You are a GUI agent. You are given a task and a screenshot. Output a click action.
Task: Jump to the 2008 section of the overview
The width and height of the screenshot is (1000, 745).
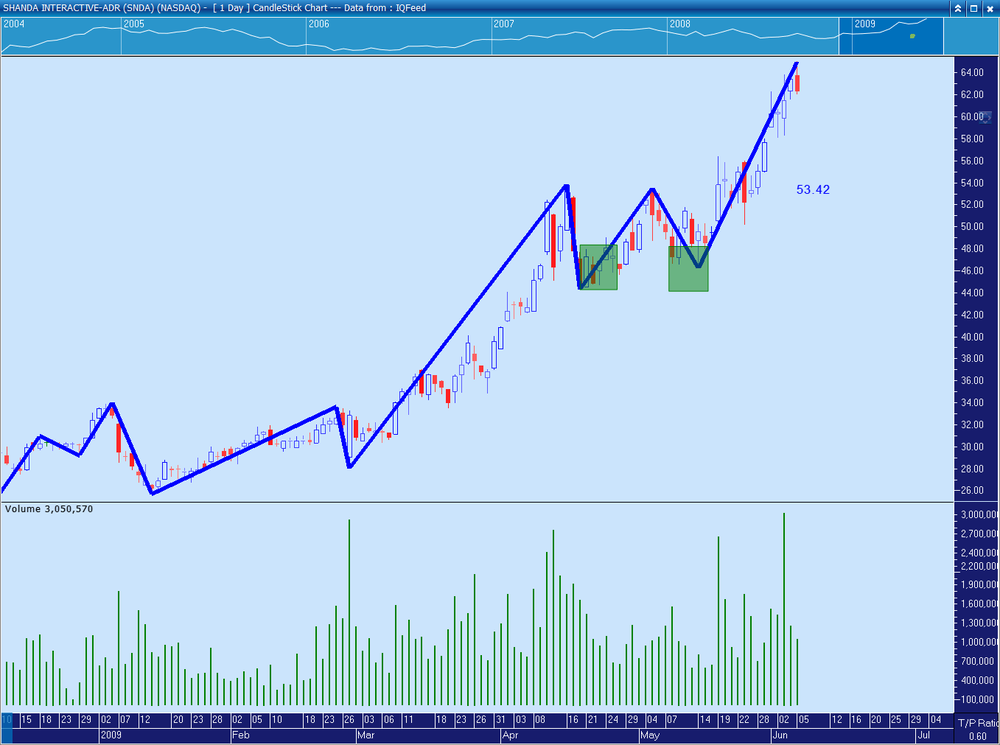679,24
